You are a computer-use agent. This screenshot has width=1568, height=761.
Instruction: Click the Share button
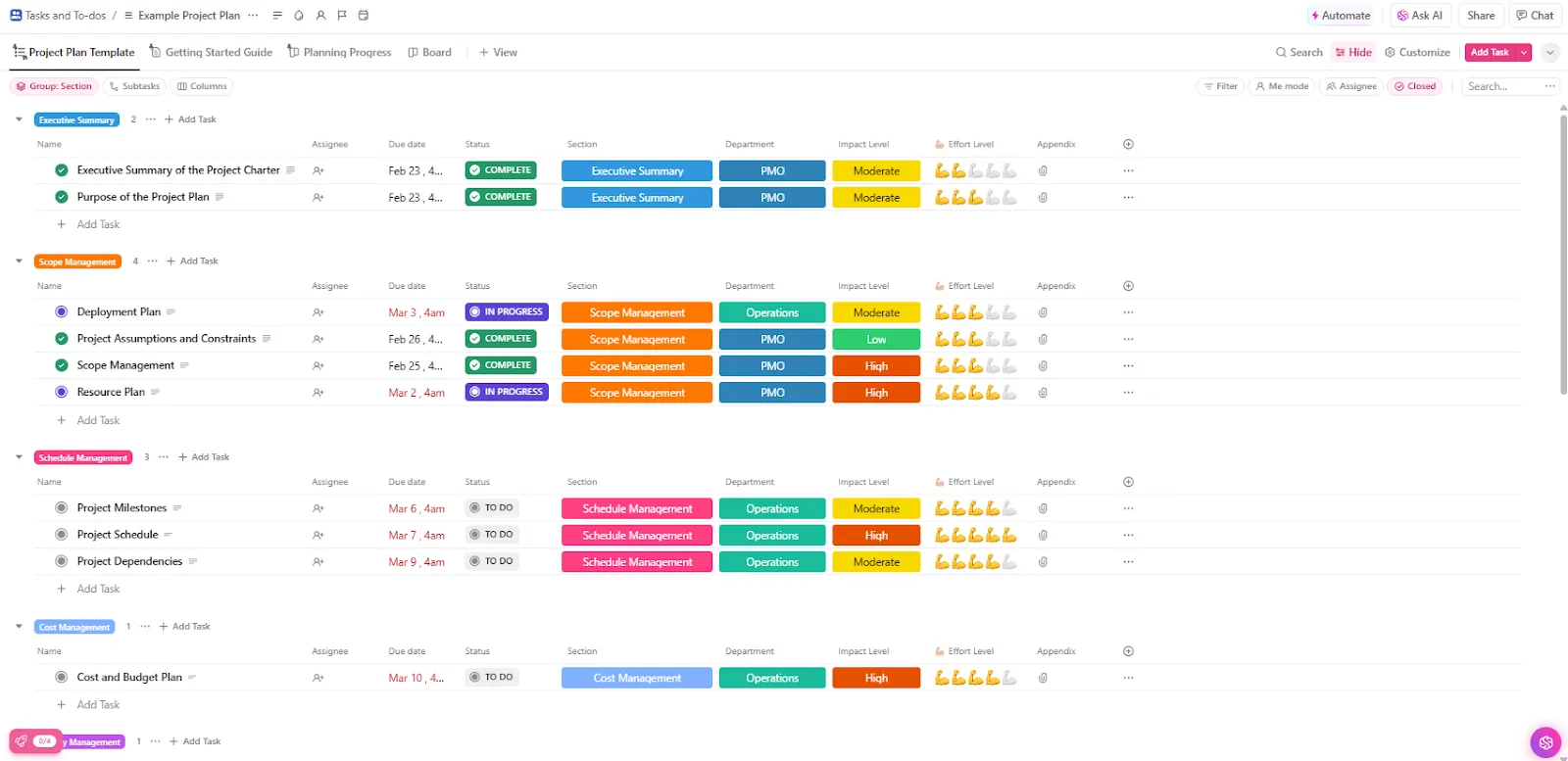1481,16
